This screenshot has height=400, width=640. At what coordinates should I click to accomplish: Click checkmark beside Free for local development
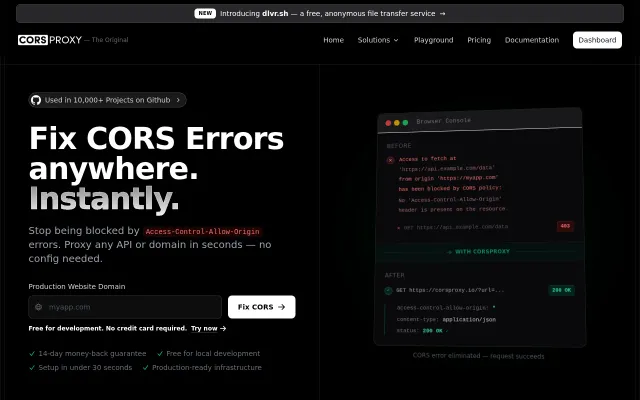[160, 353]
